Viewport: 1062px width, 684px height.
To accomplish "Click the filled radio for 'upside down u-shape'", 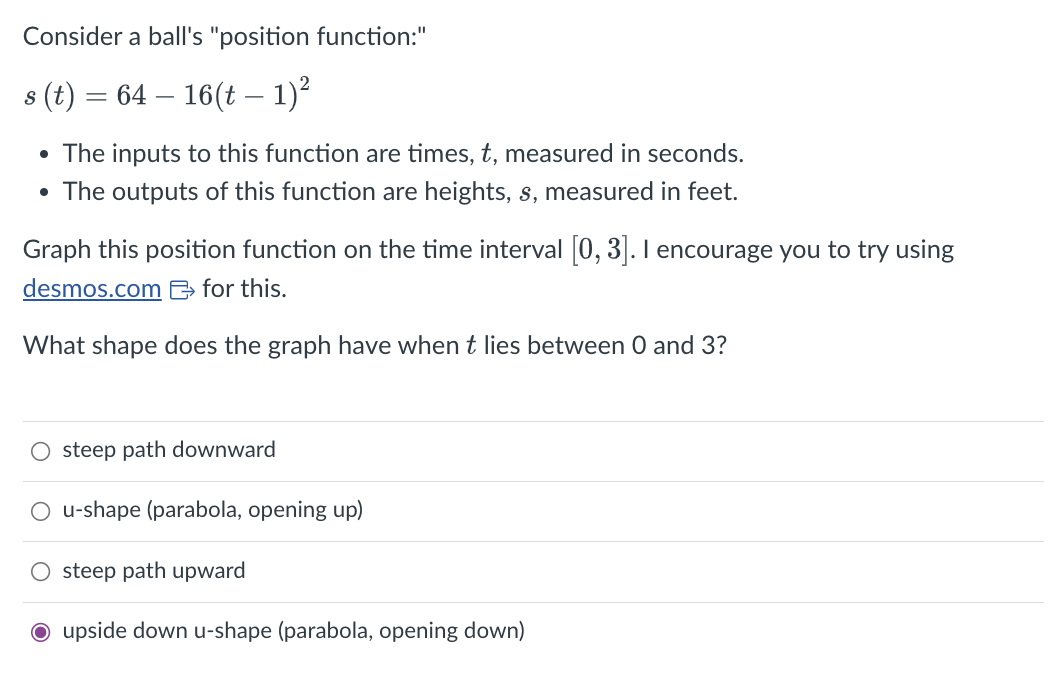I will (x=40, y=631).
